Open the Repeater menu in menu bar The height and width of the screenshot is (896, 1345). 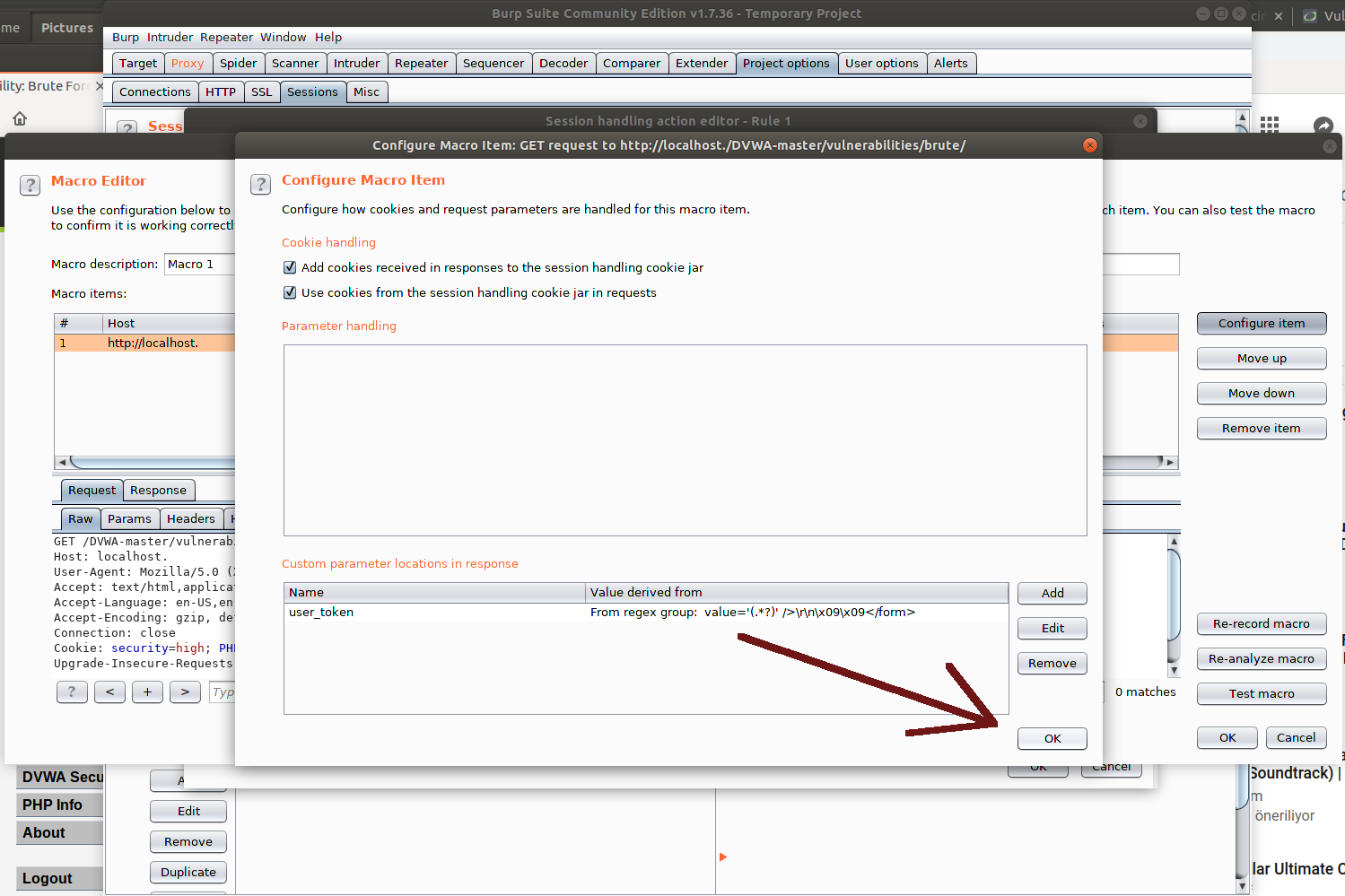point(226,37)
